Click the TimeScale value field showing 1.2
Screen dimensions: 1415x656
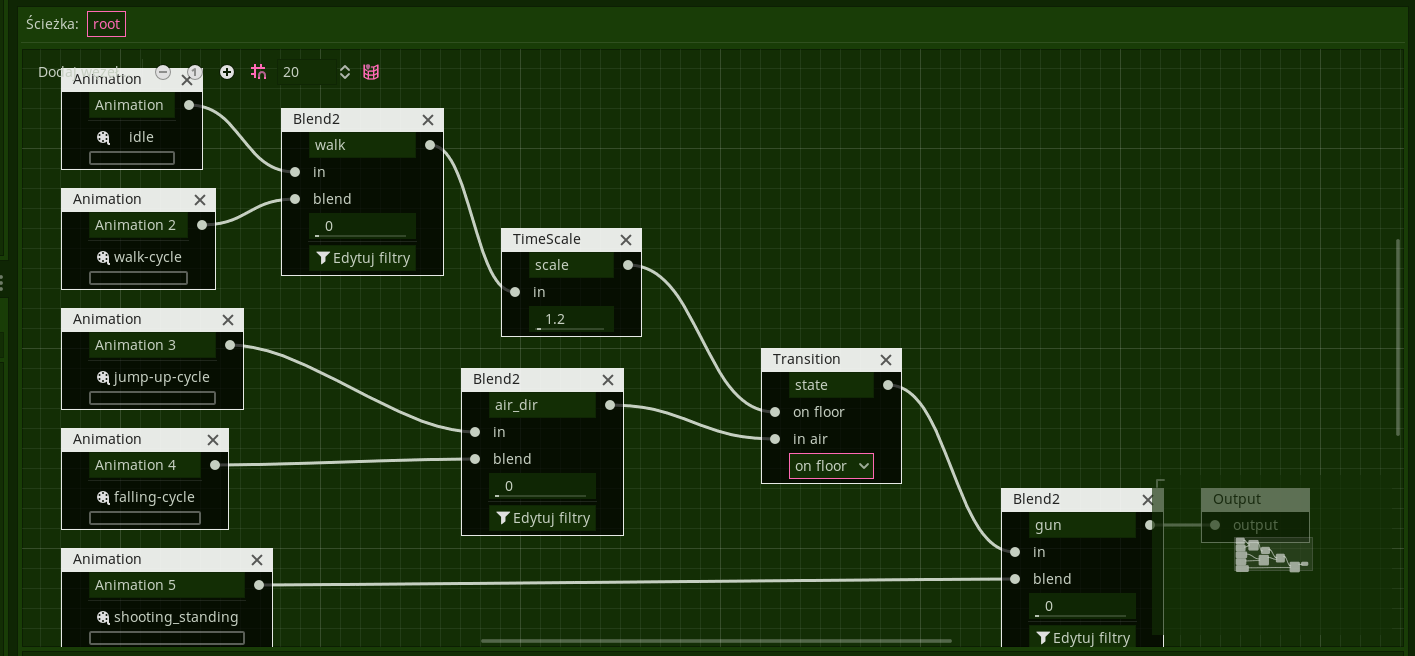click(x=571, y=318)
